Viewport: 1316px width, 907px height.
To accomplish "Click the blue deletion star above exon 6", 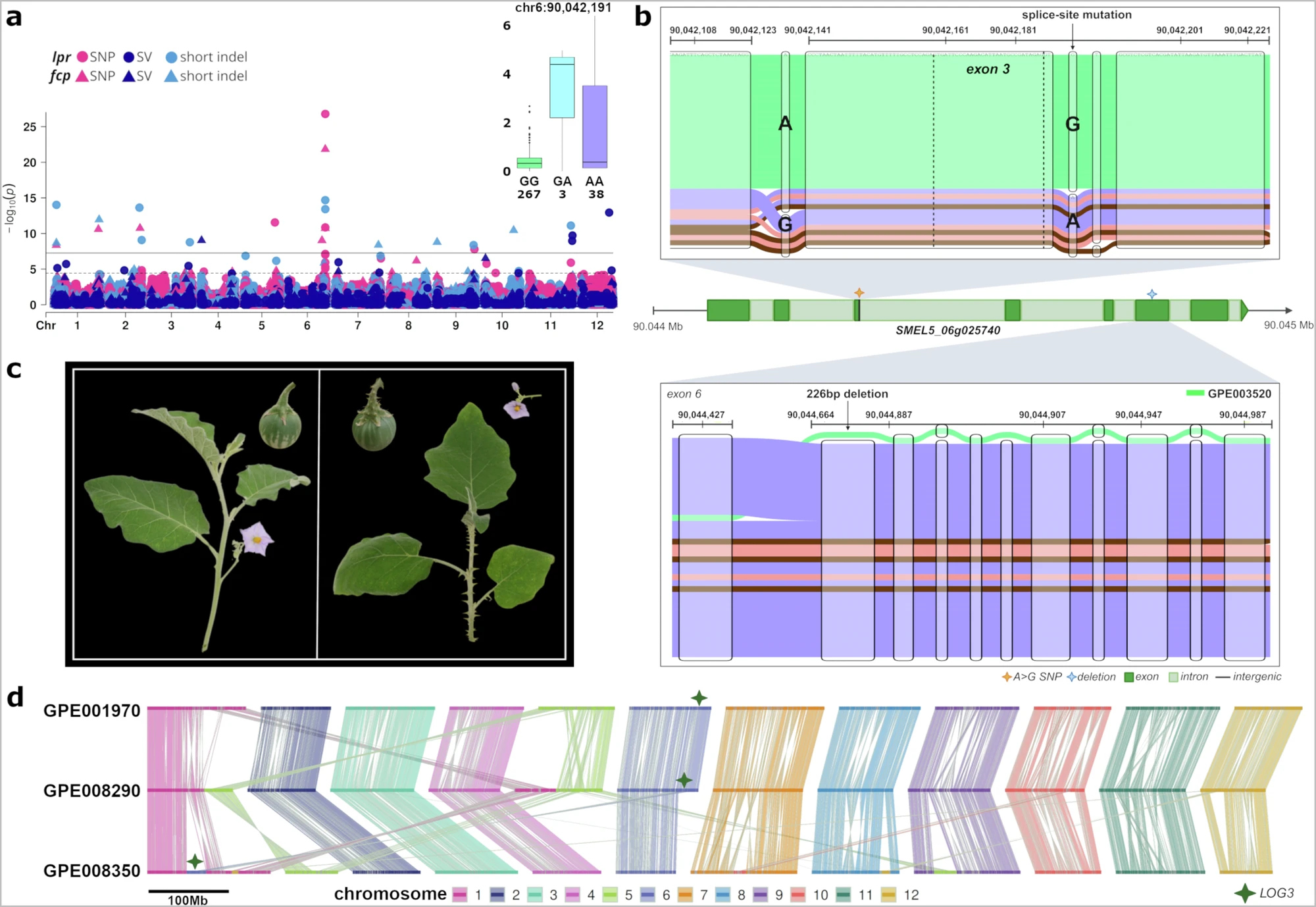I will point(1151,294).
